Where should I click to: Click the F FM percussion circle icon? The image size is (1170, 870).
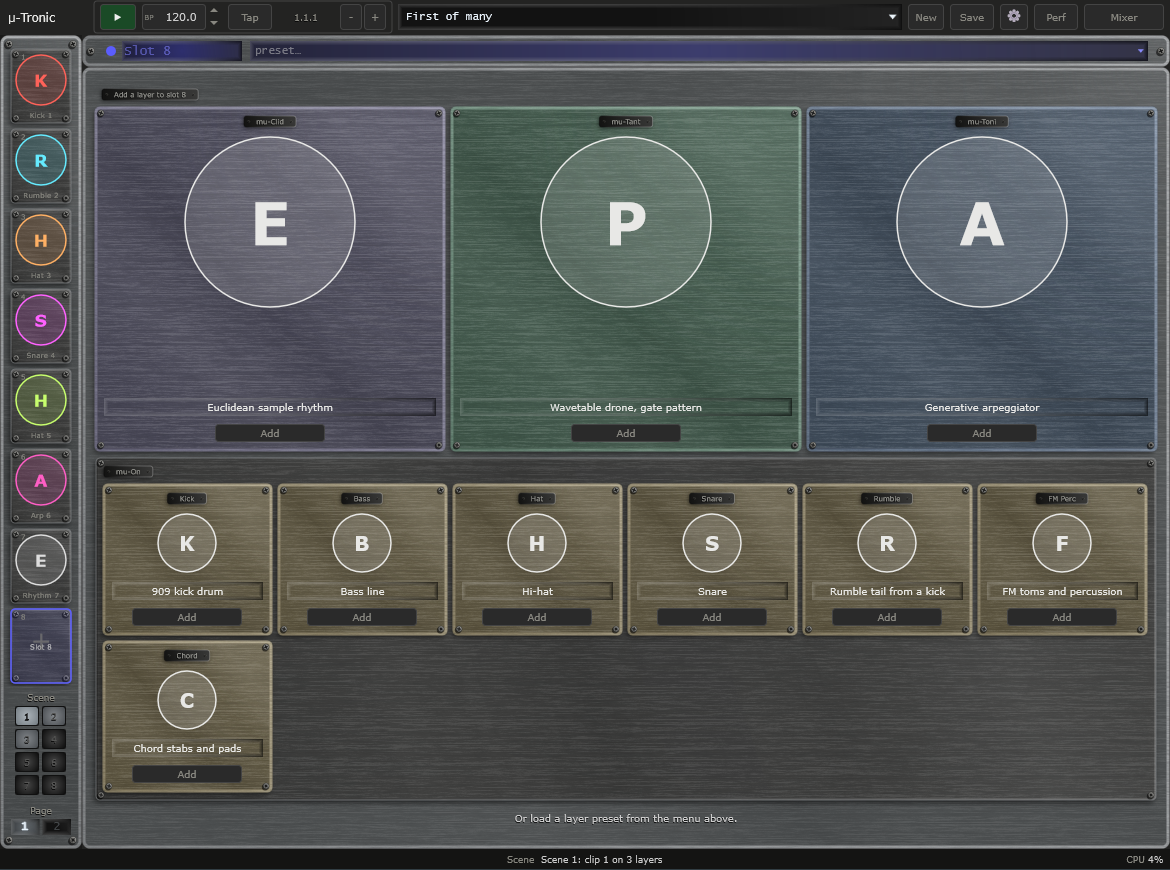pos(1062,543)
